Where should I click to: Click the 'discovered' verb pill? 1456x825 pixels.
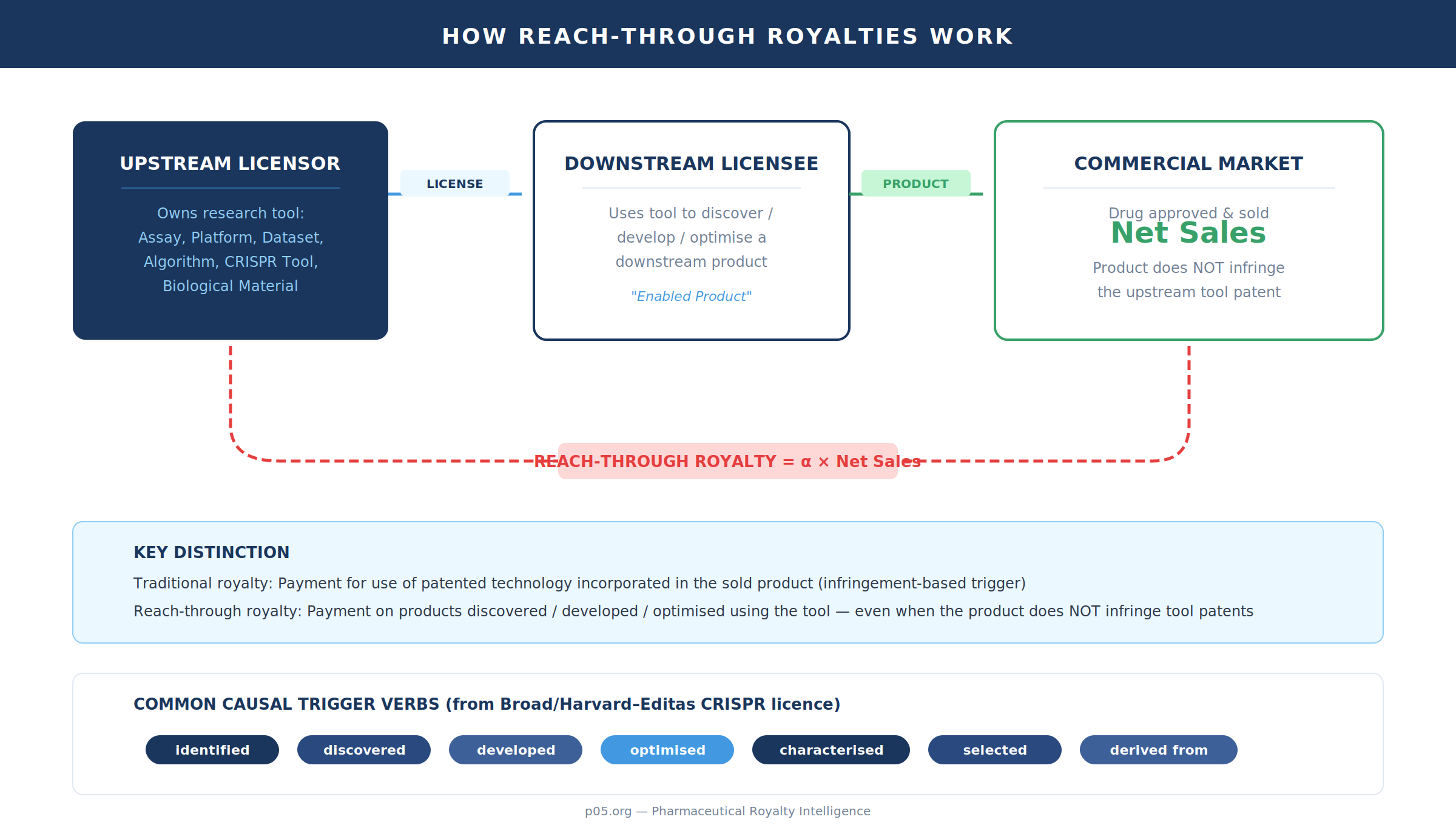[x=364, y=750]
